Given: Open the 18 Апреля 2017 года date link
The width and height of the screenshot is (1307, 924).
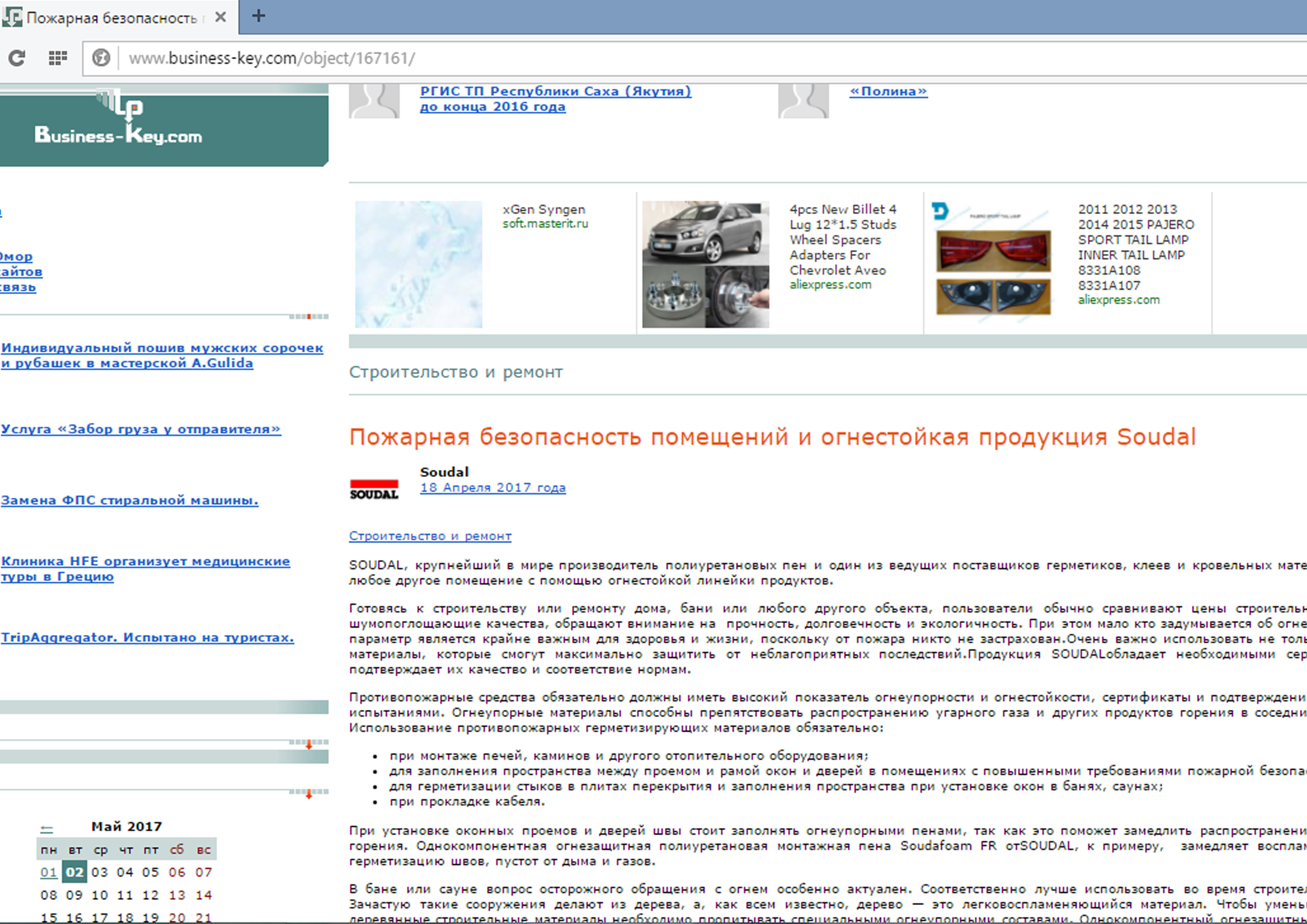Looking at the screenshot, I should point(493,488).
